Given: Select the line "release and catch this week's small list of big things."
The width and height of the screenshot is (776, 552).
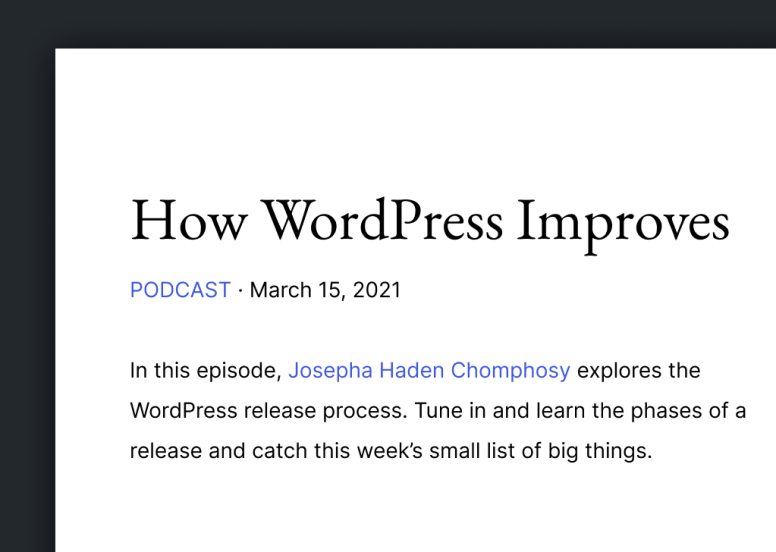Looking at the screenshot, I should coord(391,451).
